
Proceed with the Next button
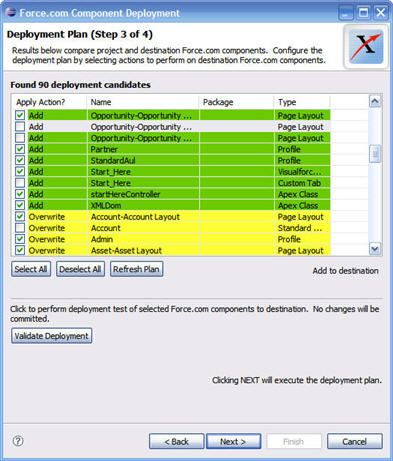pos(234,441)
